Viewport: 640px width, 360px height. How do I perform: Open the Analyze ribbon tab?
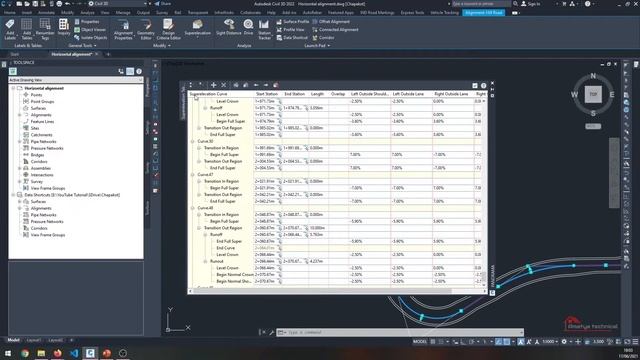(x=87, y=13)
